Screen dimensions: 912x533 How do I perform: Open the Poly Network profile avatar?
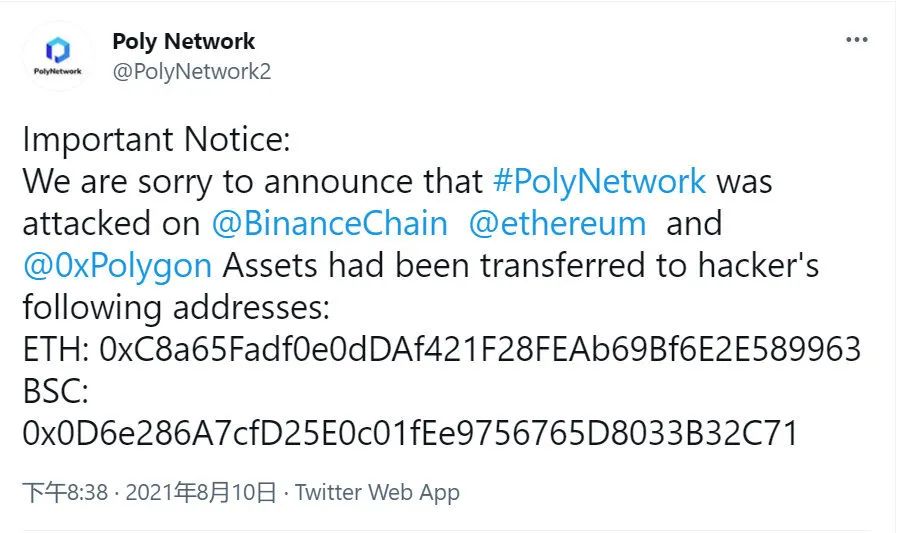coord(58,56)
